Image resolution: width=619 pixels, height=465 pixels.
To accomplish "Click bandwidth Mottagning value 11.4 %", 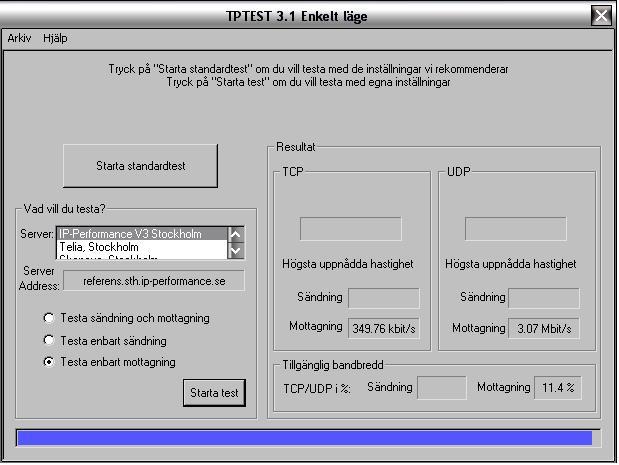I will click(x=557, y=388).
